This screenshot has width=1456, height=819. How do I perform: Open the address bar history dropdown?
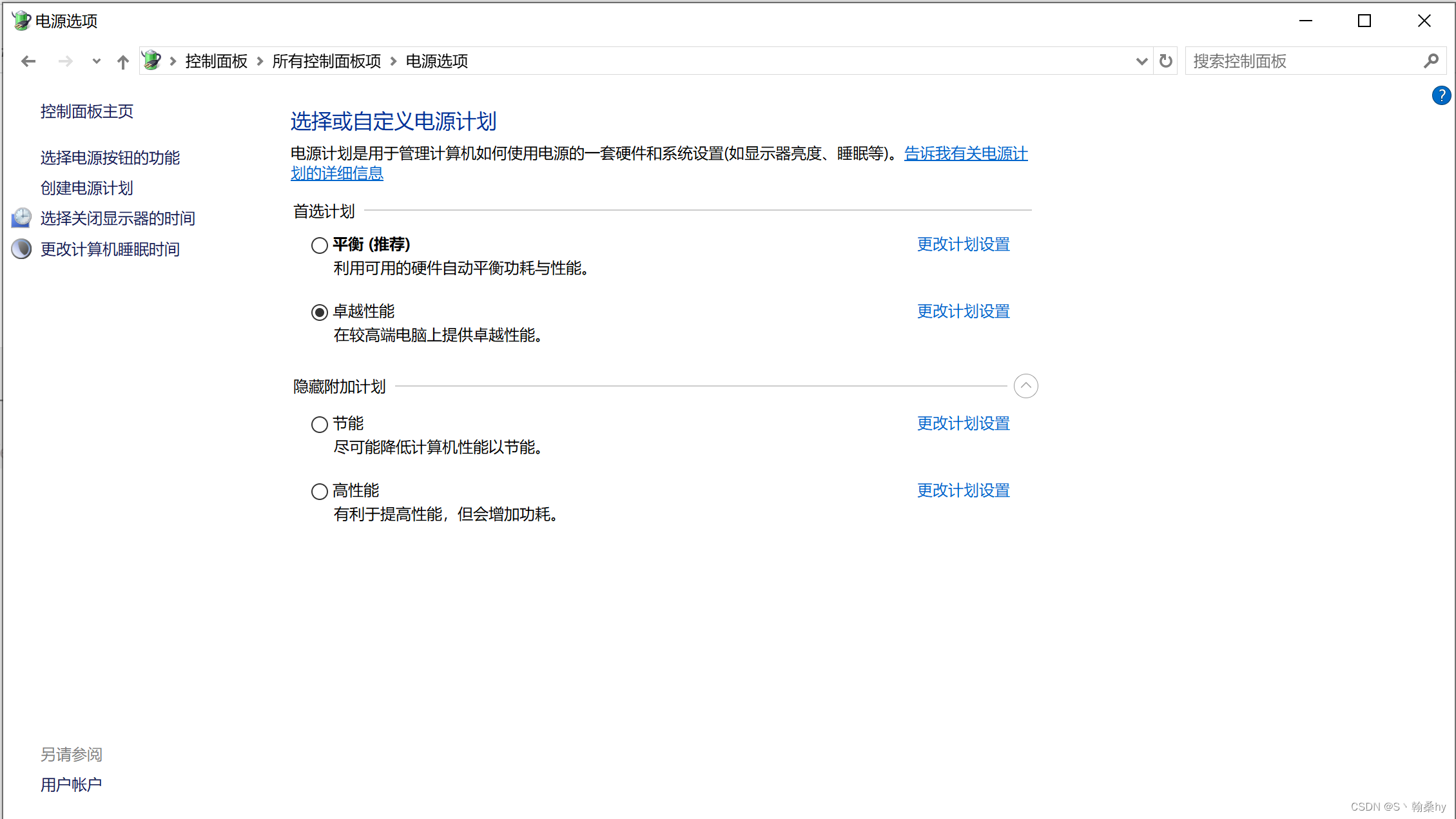(x=1141, y=61)
